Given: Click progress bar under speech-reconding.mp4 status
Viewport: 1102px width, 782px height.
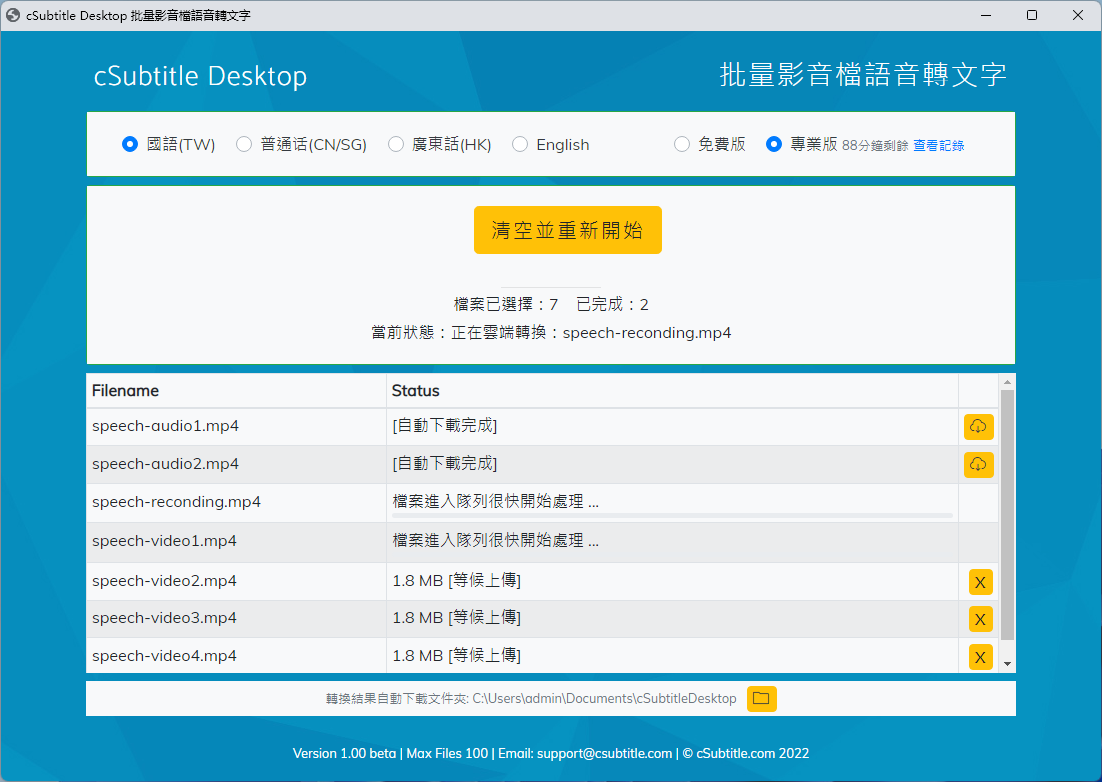Looking at the screenshot, I should (x=673, y=516).
